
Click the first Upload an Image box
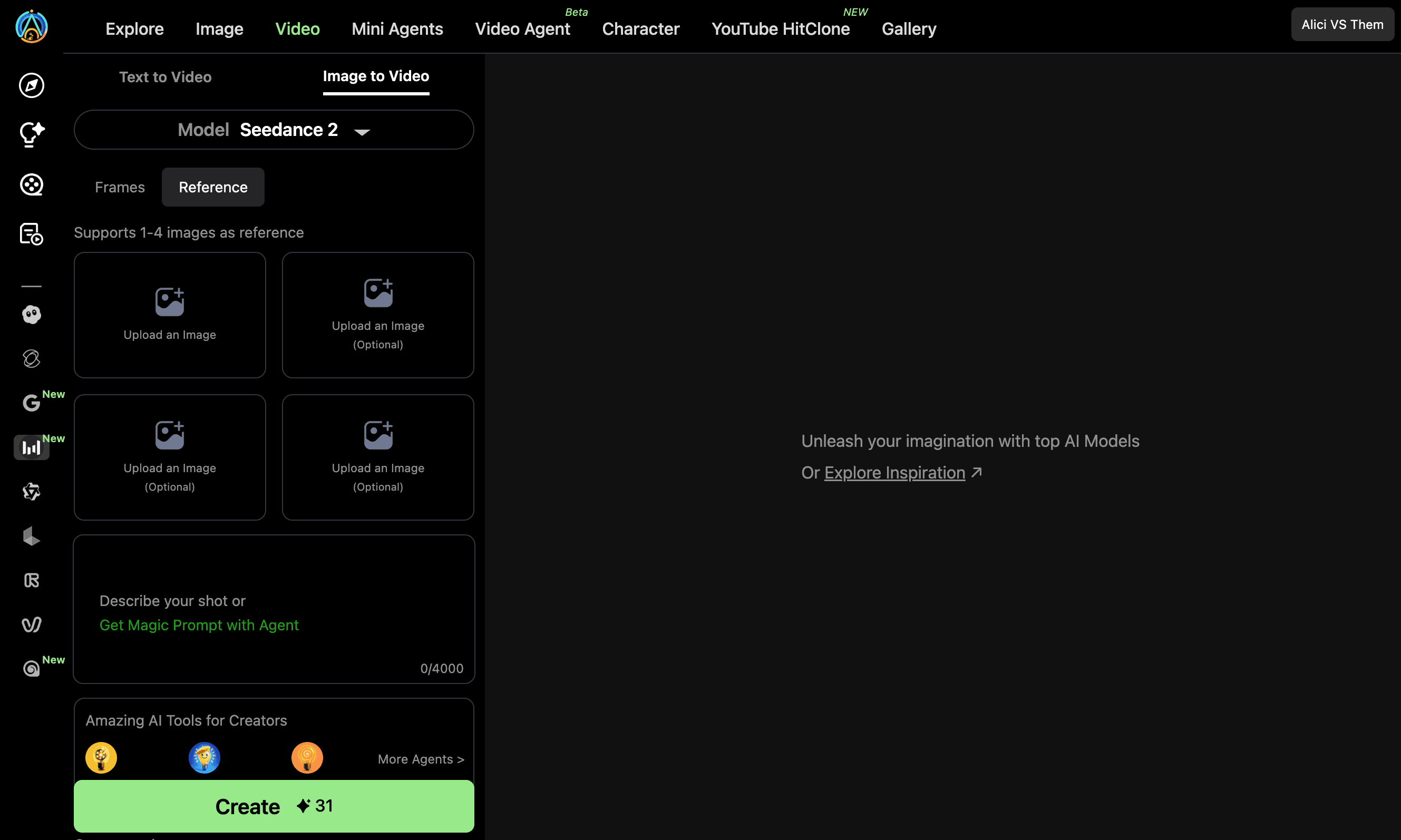pos(169,315)
